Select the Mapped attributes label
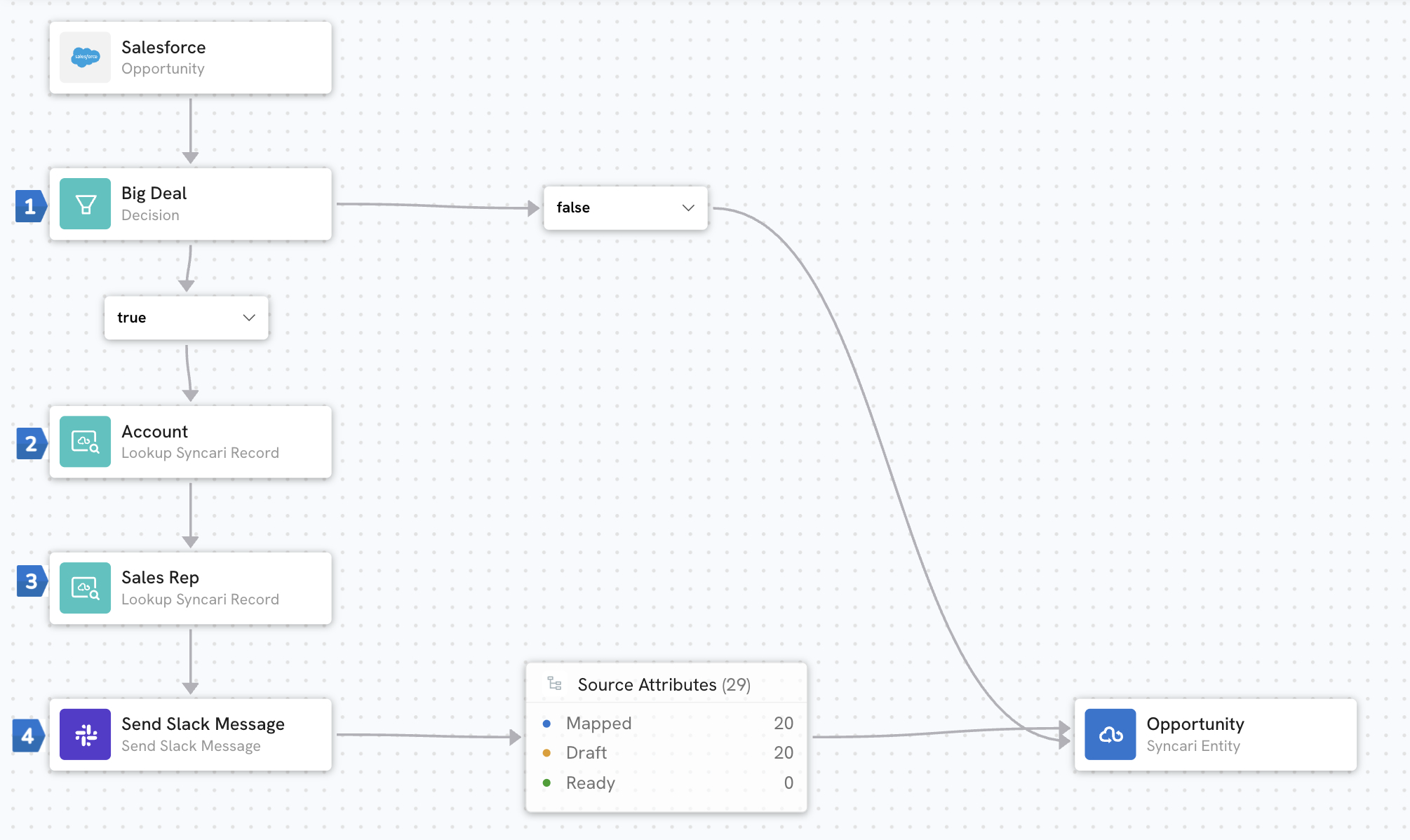The image size is (1410, 840). 598,723
